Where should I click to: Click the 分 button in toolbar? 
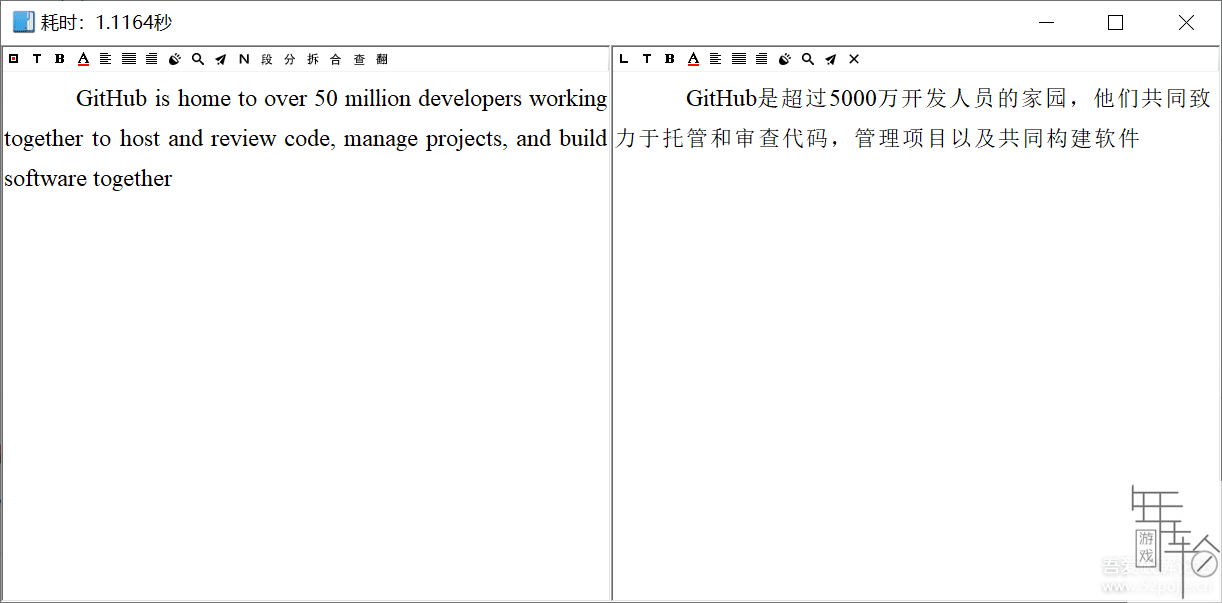[x=290, y=59]
